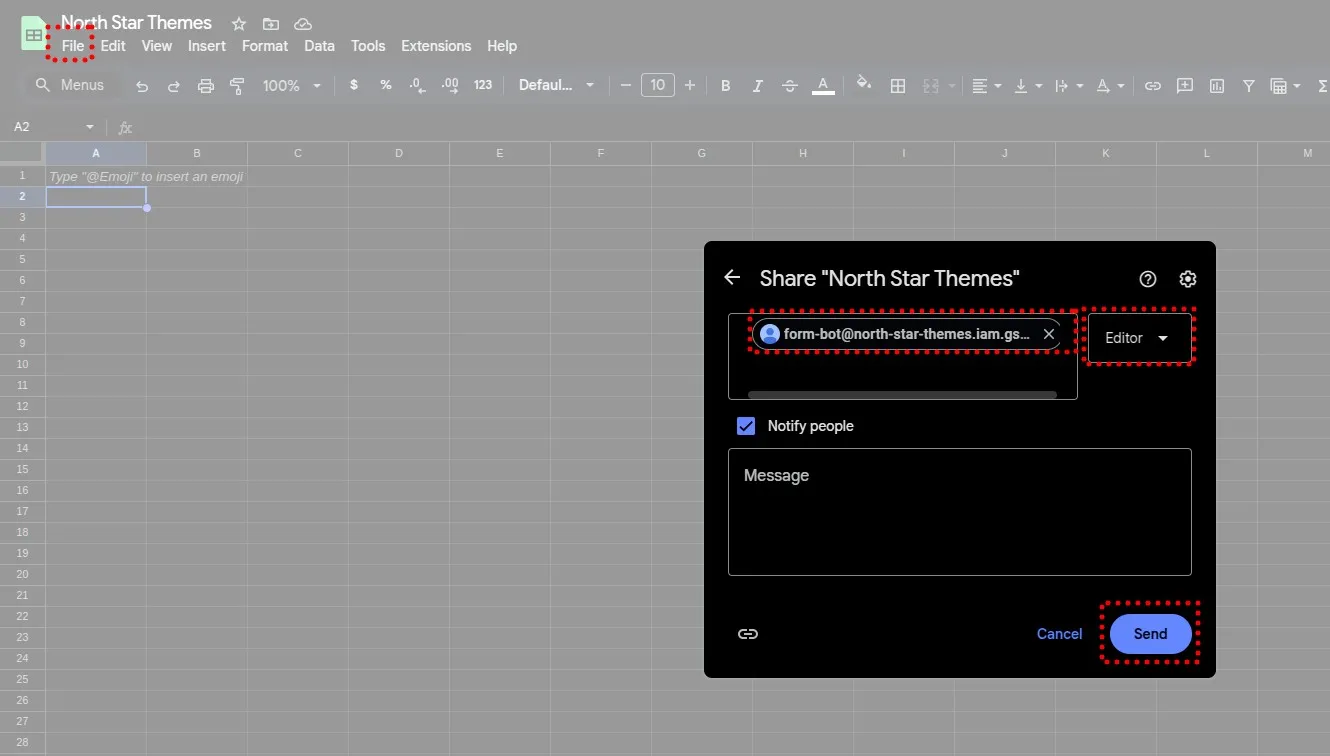Open the Google Sheets home icon
The width and height of the screenshot is (1330, 756).
click(x=34, y=34)
